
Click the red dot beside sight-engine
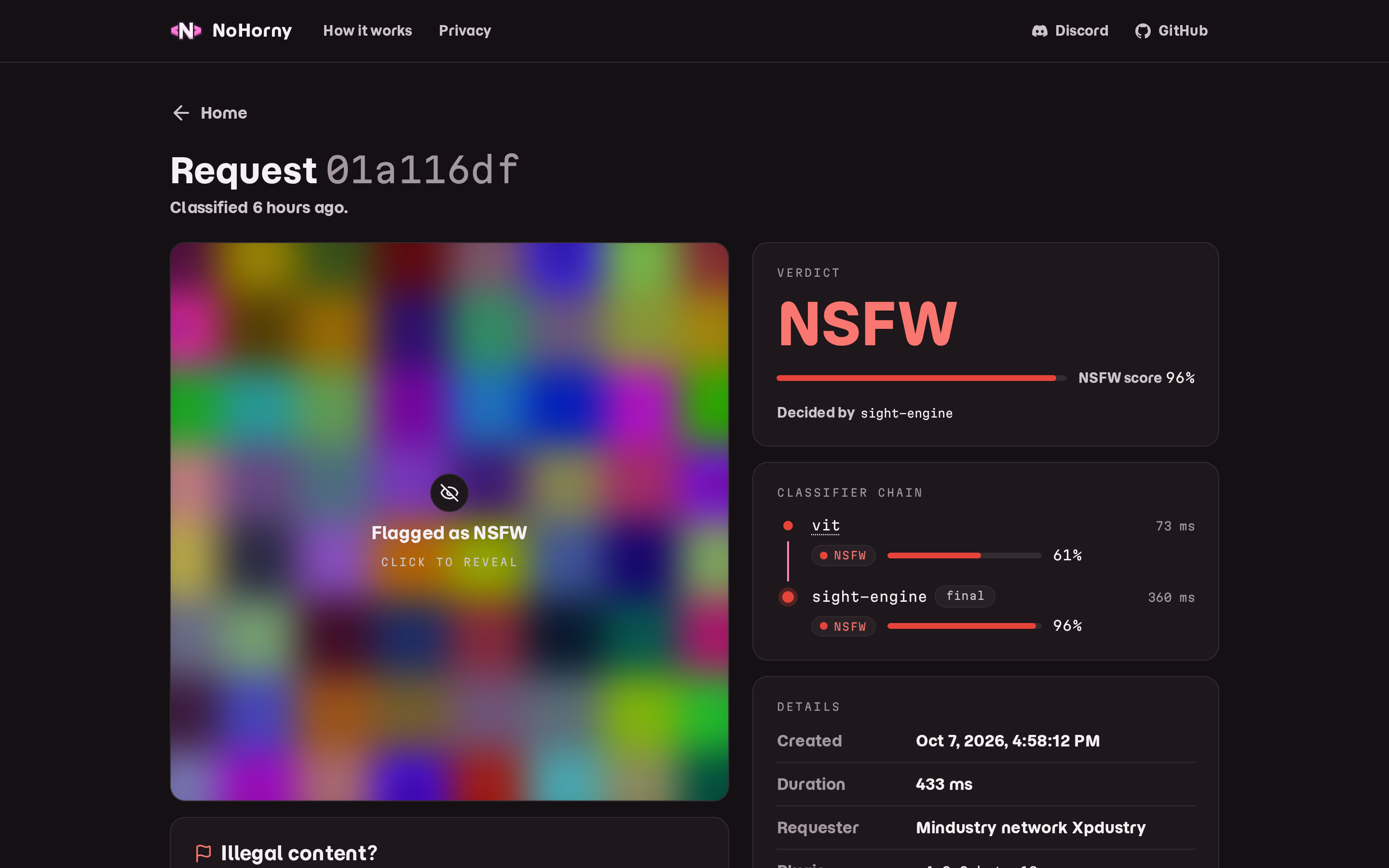788,597
